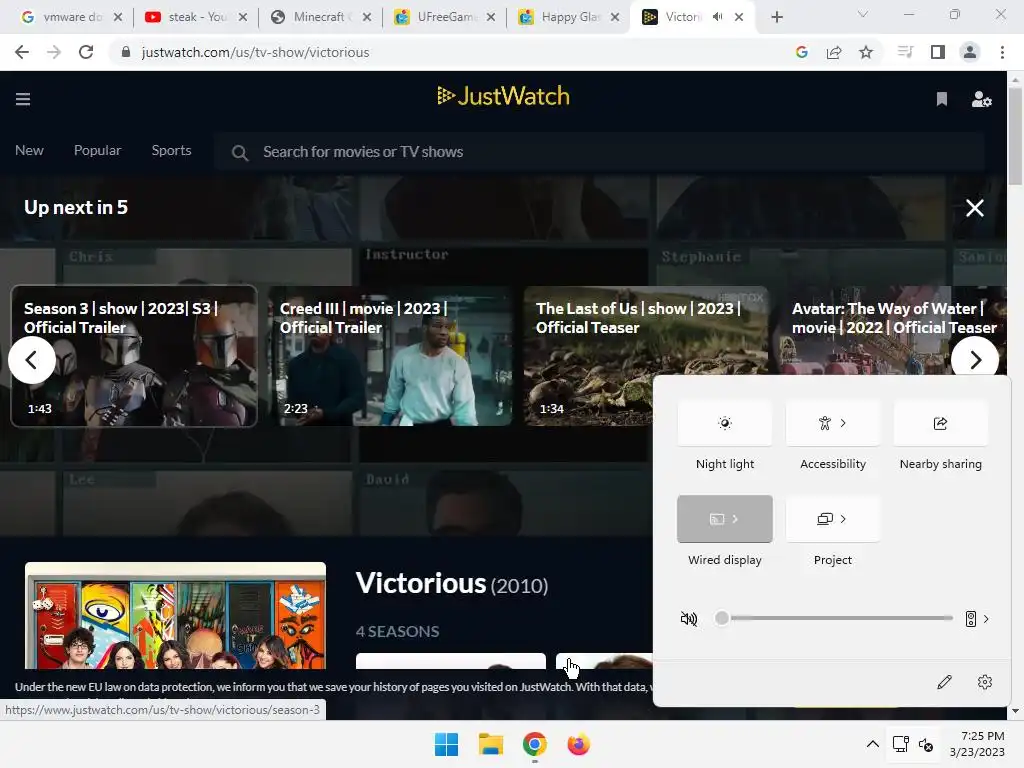
Task: Open the New section
Action: [x=29, y=150]
